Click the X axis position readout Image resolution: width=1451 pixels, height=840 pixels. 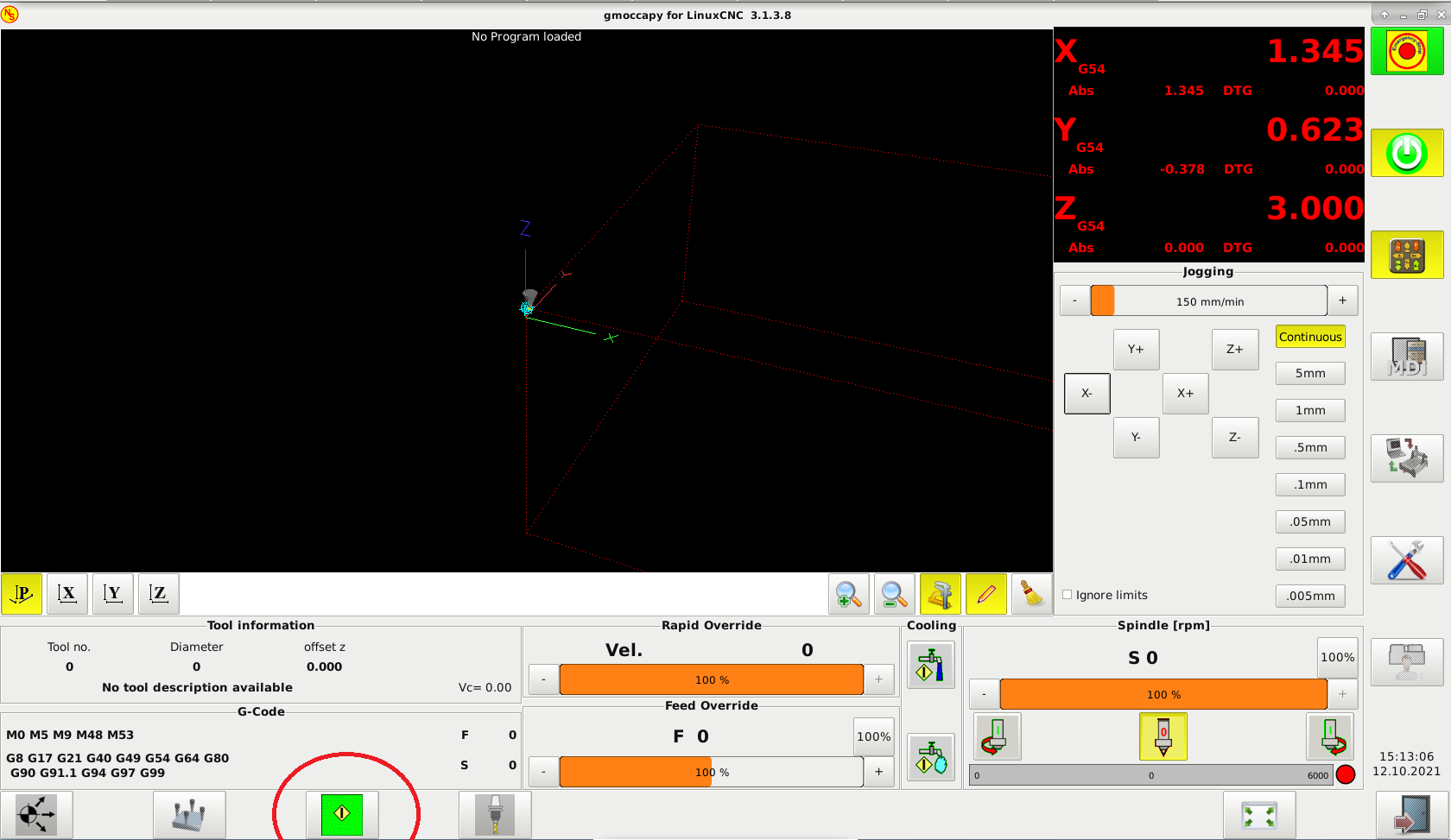click(1209, 52)
